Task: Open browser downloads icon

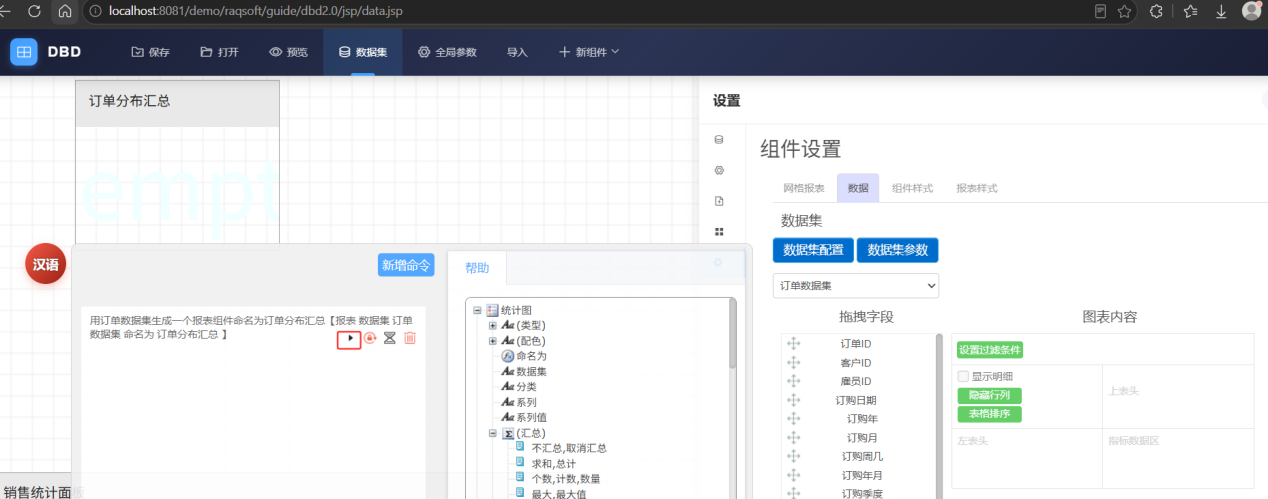Action: tap(1221, 11)
